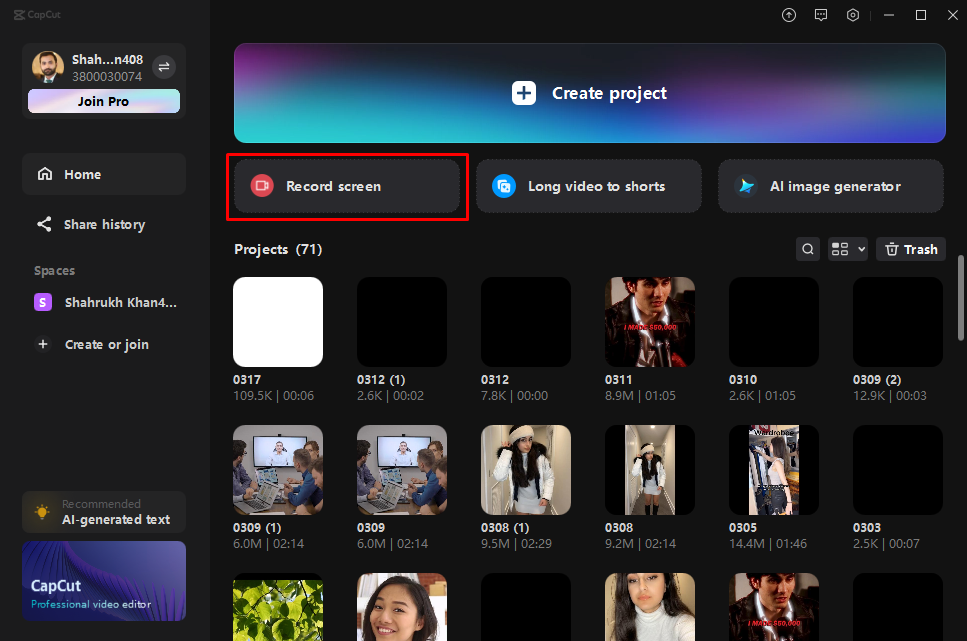Maximize the CapCut window
The image size is (967, 641).
[x=921, y=15]
